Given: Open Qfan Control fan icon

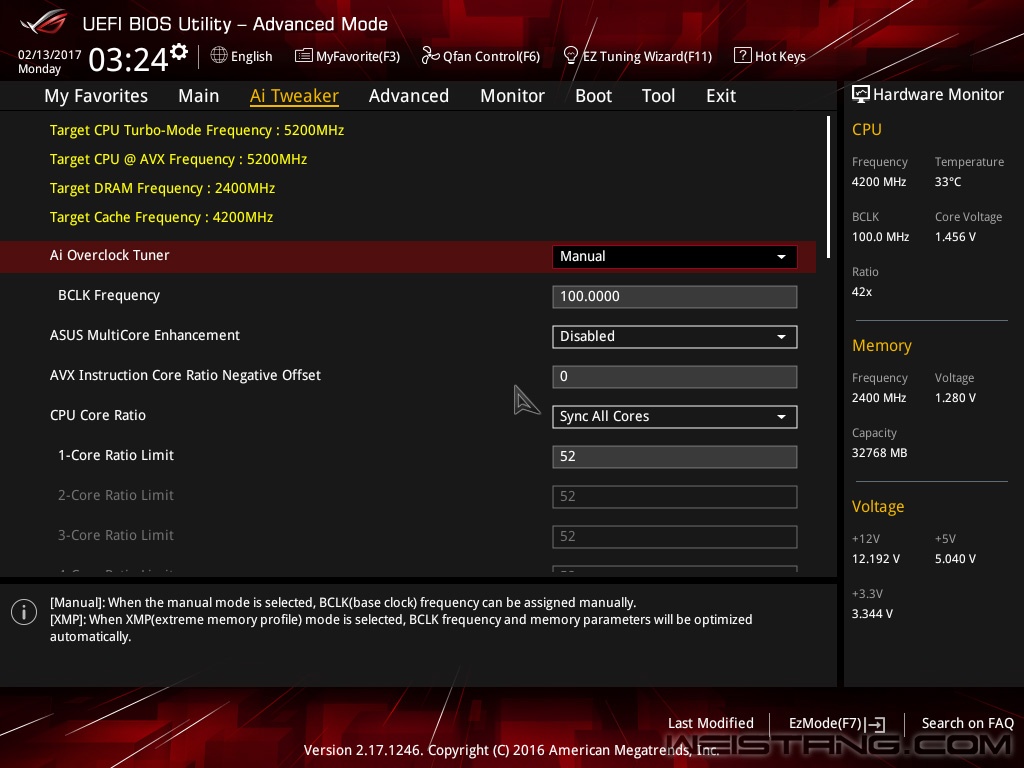Looking at the screenshot, I should click(x=430, y=56).
